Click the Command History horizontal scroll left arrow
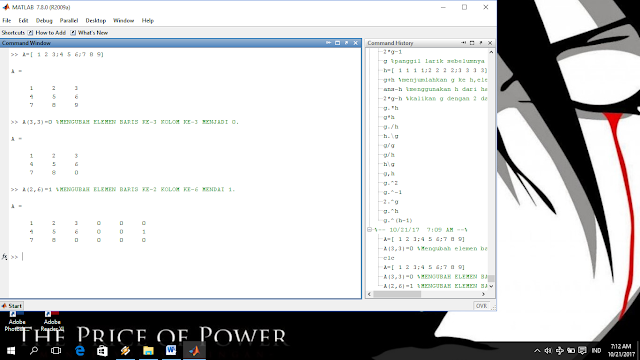The image size is (640, 360). coord(369,294)
